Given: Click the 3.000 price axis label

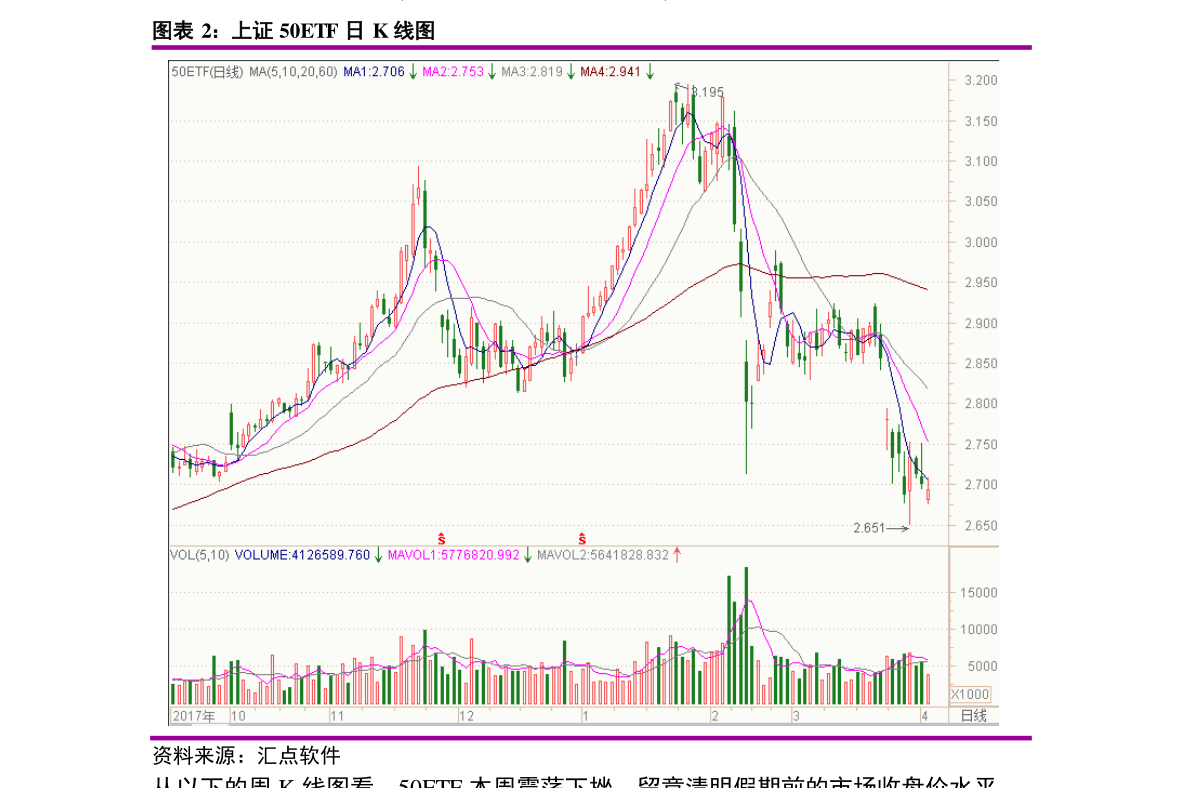Looking at the screenshot, I should (976, 242).
